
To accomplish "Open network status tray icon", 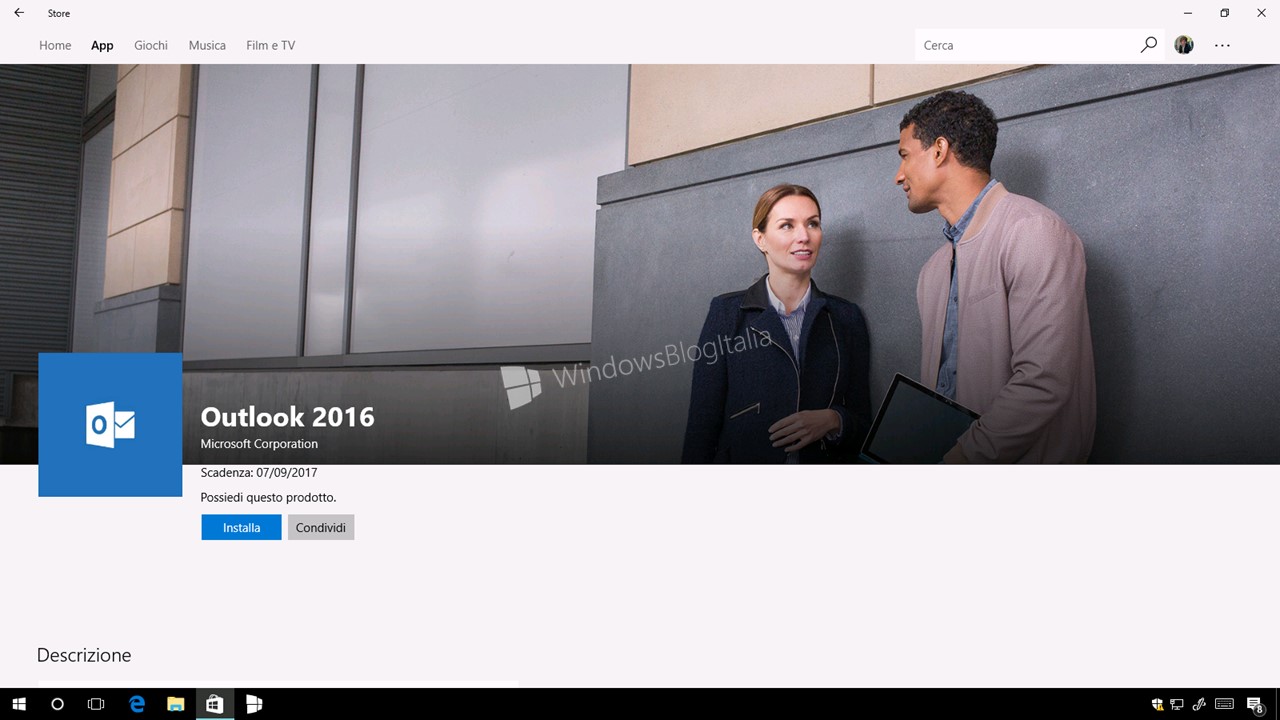I will [1177, 704].
